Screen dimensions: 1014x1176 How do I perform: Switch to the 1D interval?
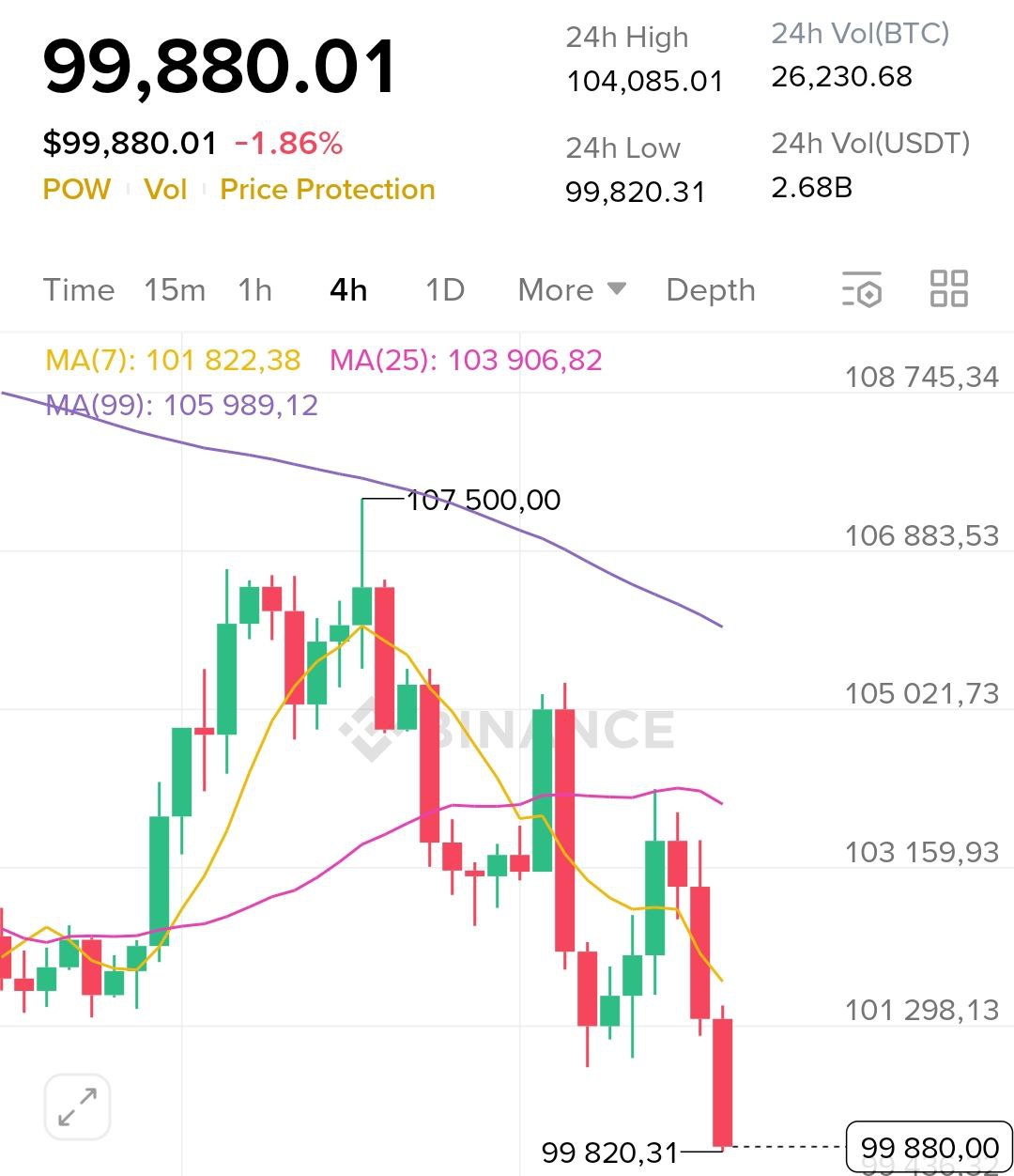pos(445,290)
